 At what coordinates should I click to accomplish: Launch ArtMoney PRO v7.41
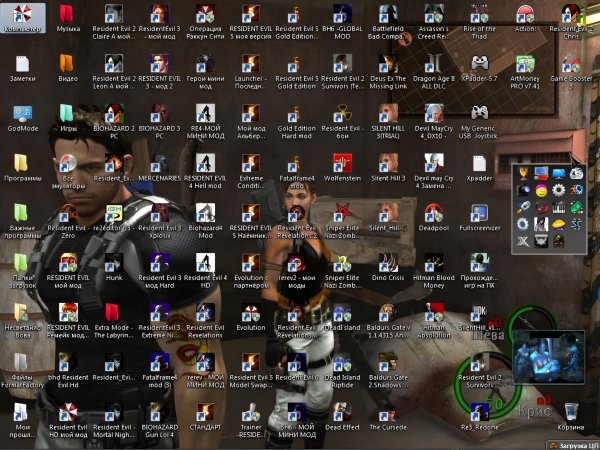[525, 72]
